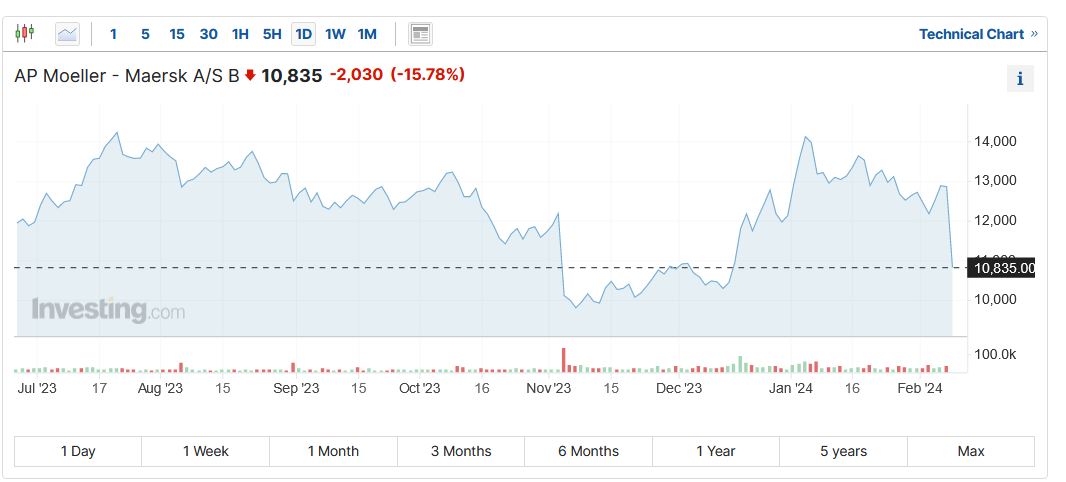Click the Investing.com watermark logo
The width and height of the screenshot is (1066, 482).
[108, 310]
